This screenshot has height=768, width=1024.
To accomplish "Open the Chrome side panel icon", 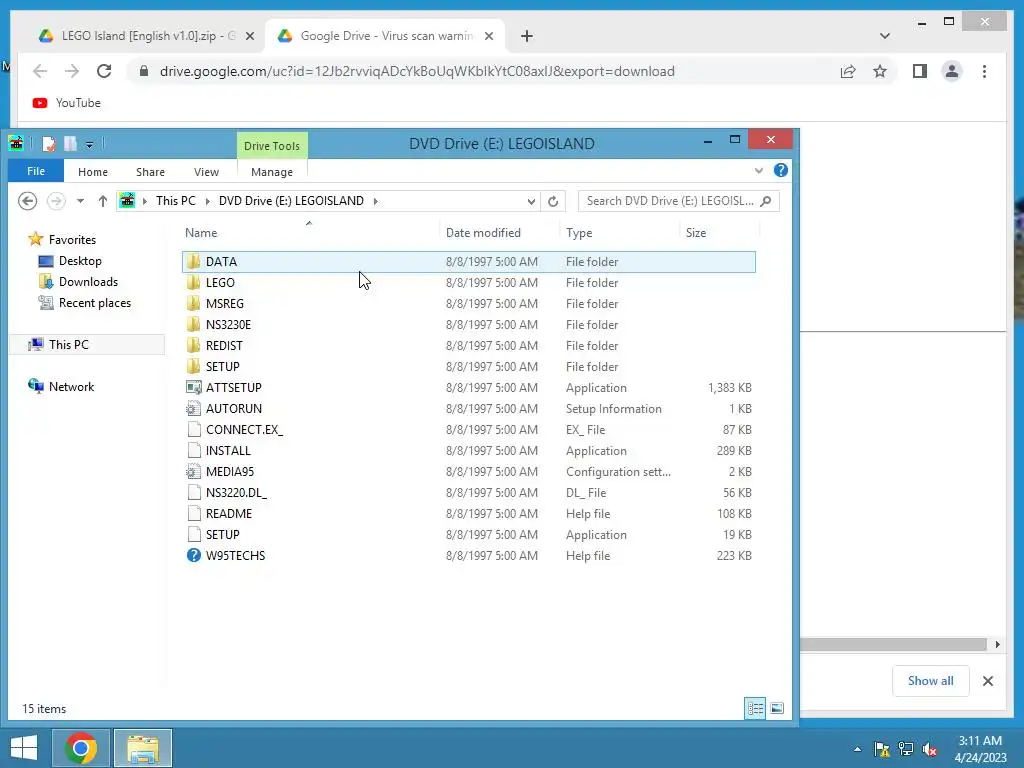I will point(920,71).
